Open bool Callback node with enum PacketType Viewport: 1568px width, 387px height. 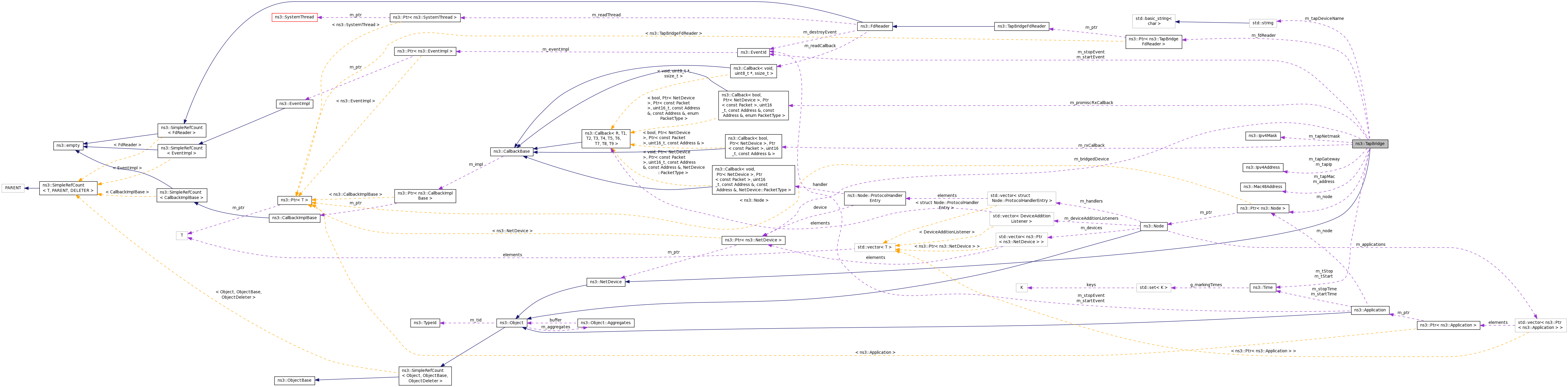(x=754, y=105)
